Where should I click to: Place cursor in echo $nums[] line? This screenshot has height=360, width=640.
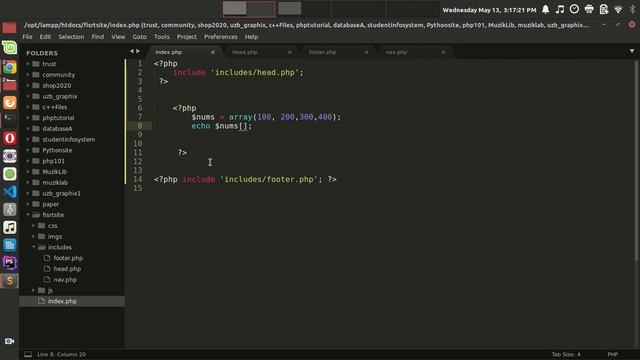click(222, 126)
